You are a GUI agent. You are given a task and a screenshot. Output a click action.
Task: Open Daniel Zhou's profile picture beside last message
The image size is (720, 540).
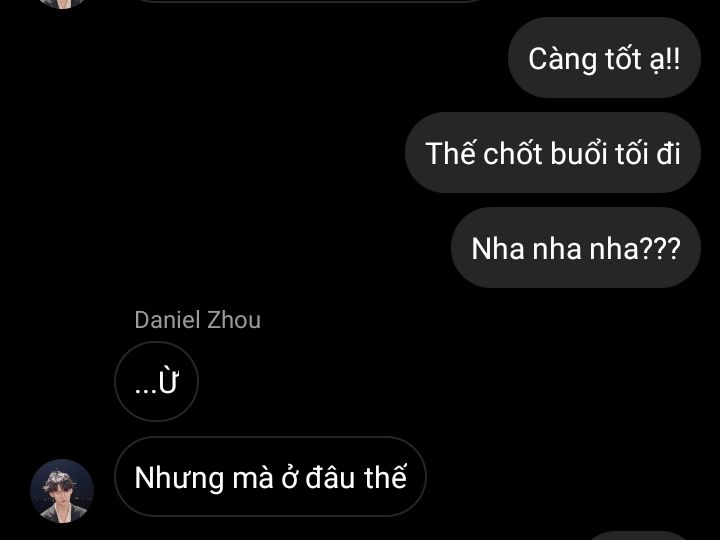62,491
